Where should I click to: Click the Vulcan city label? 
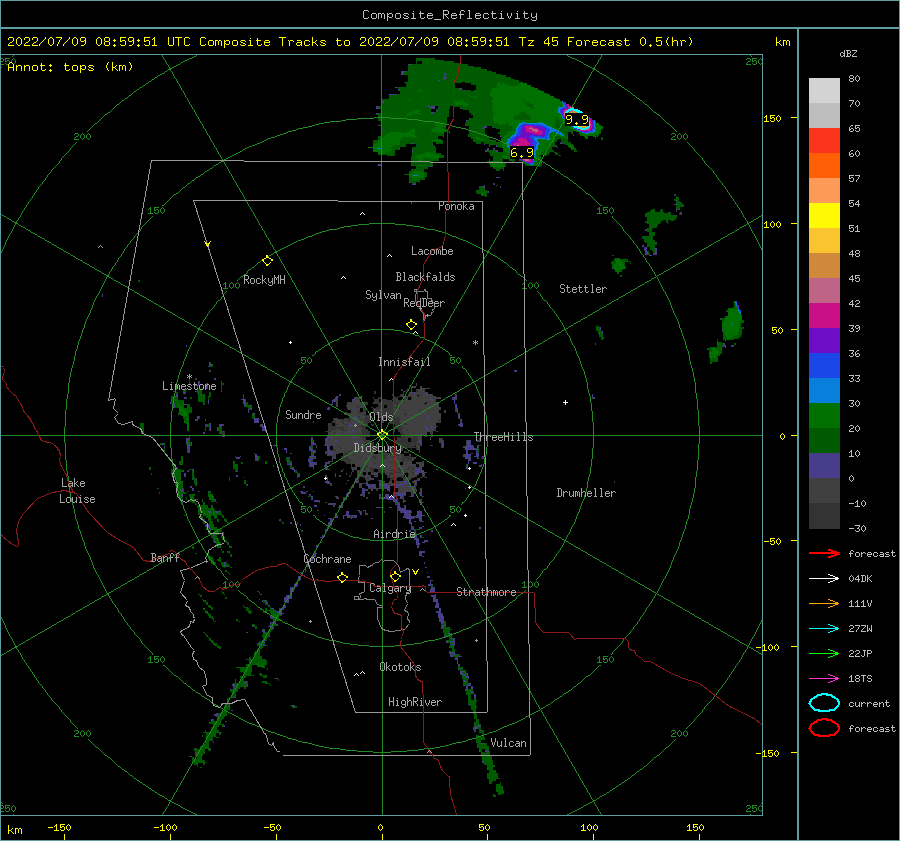(508, 743)
